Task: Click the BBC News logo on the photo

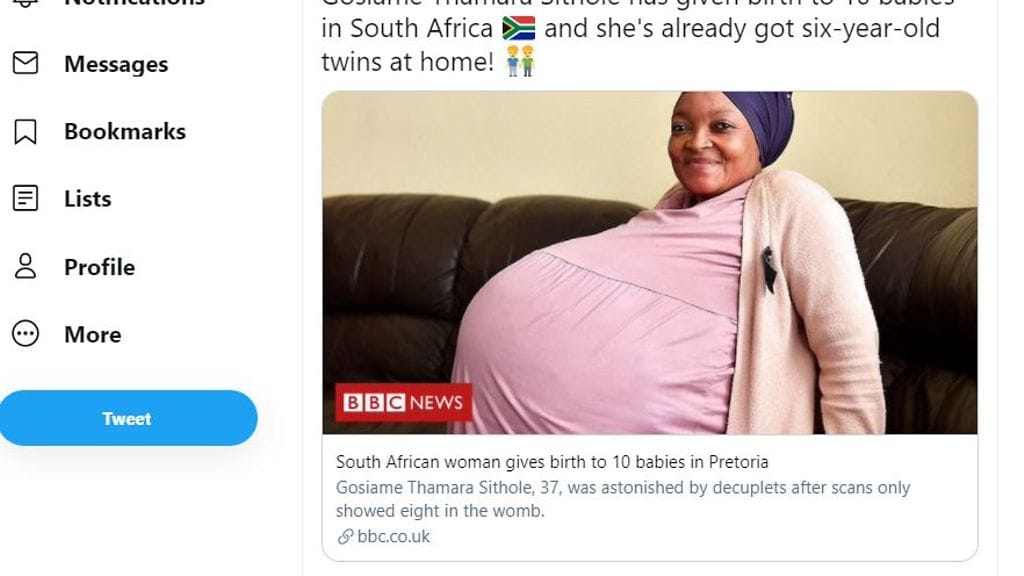Action: 404,402
